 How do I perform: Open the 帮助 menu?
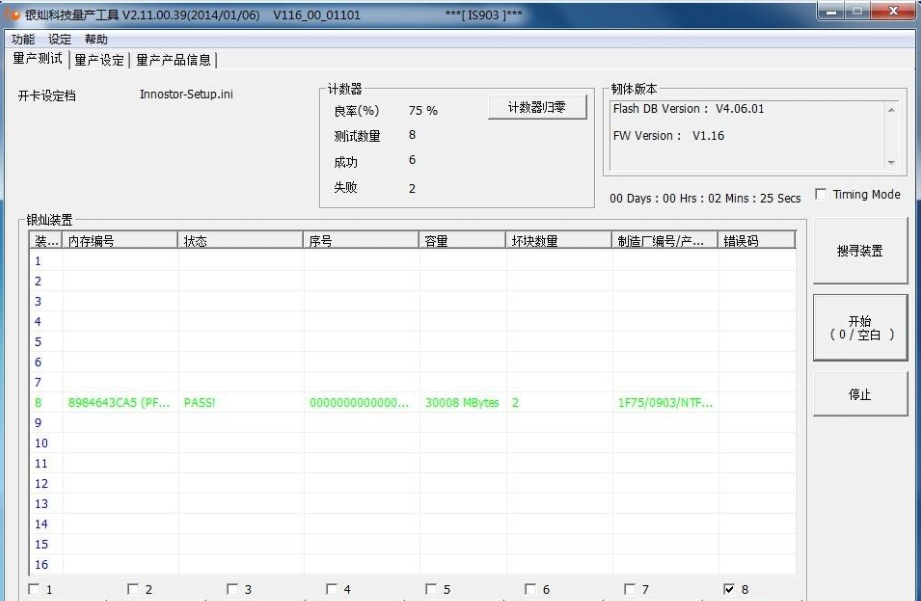coord(96,39)
